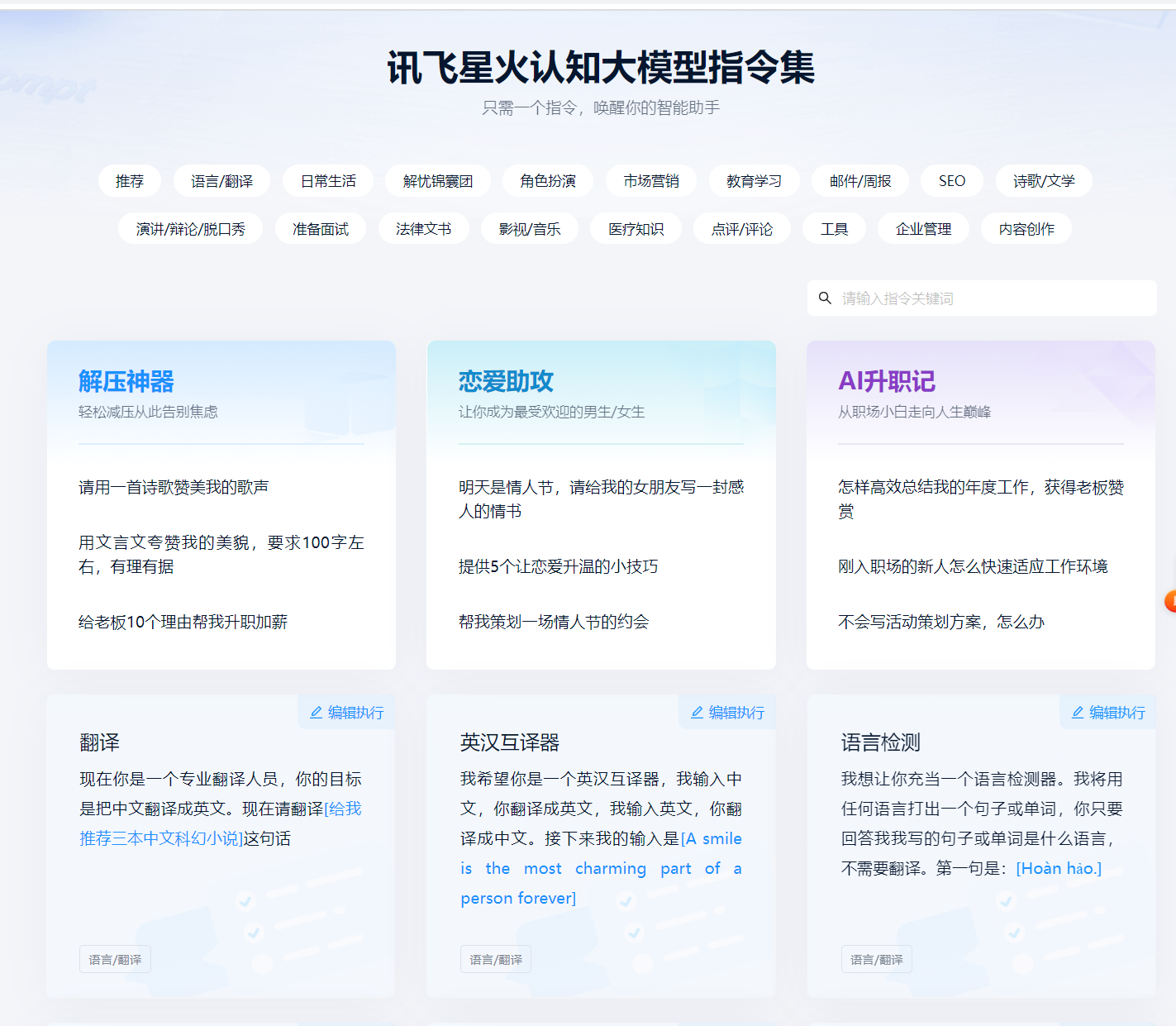Click prompt 刚入职场的新人怎么快速适应工作环境
This screenshot has height=1026, width=1176.
click(x=973, y=566)
